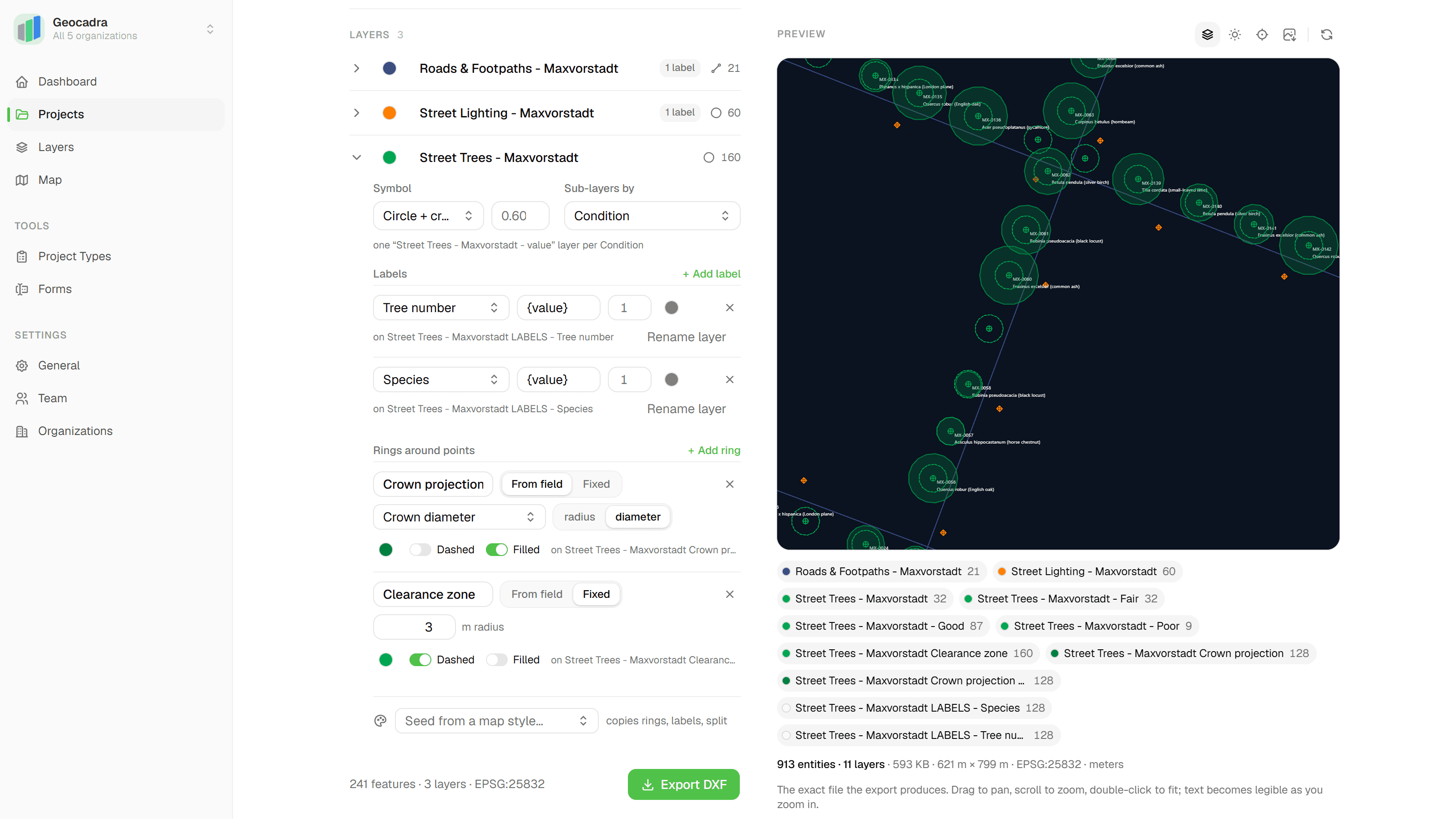The width and height of the screenshot is (1456, 819).
Task: Click the Add label link
Action: coord(711,273)
